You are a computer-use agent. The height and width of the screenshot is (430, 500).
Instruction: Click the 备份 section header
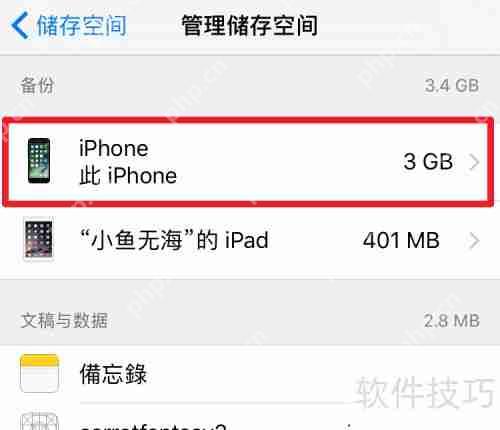pyautogui.click(x=37, y=86)
